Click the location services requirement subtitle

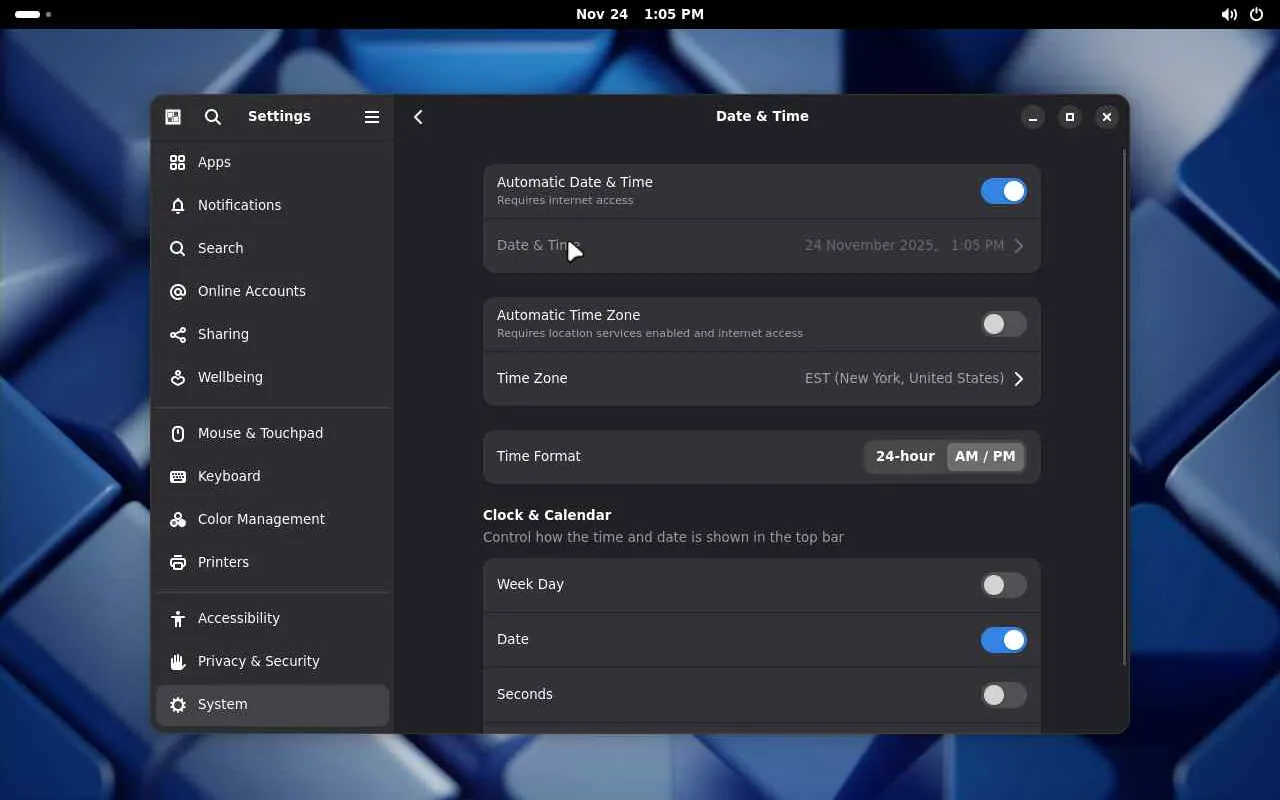[650, 333]
